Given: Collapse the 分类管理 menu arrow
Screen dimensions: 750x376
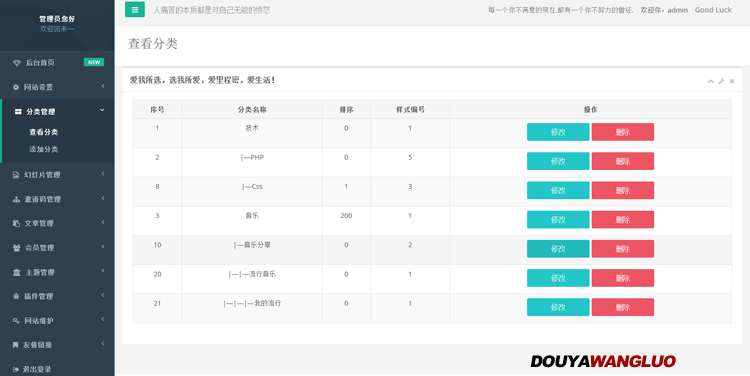Looking at the screenshot, I should (102, 111).
